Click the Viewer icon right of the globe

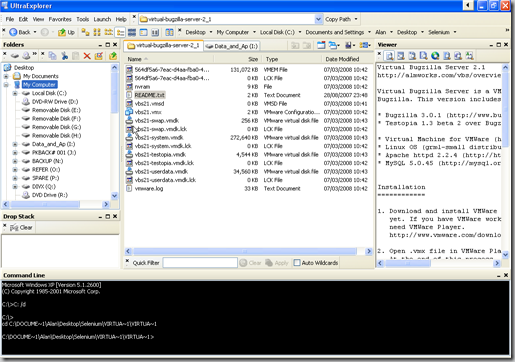(447, 56)
